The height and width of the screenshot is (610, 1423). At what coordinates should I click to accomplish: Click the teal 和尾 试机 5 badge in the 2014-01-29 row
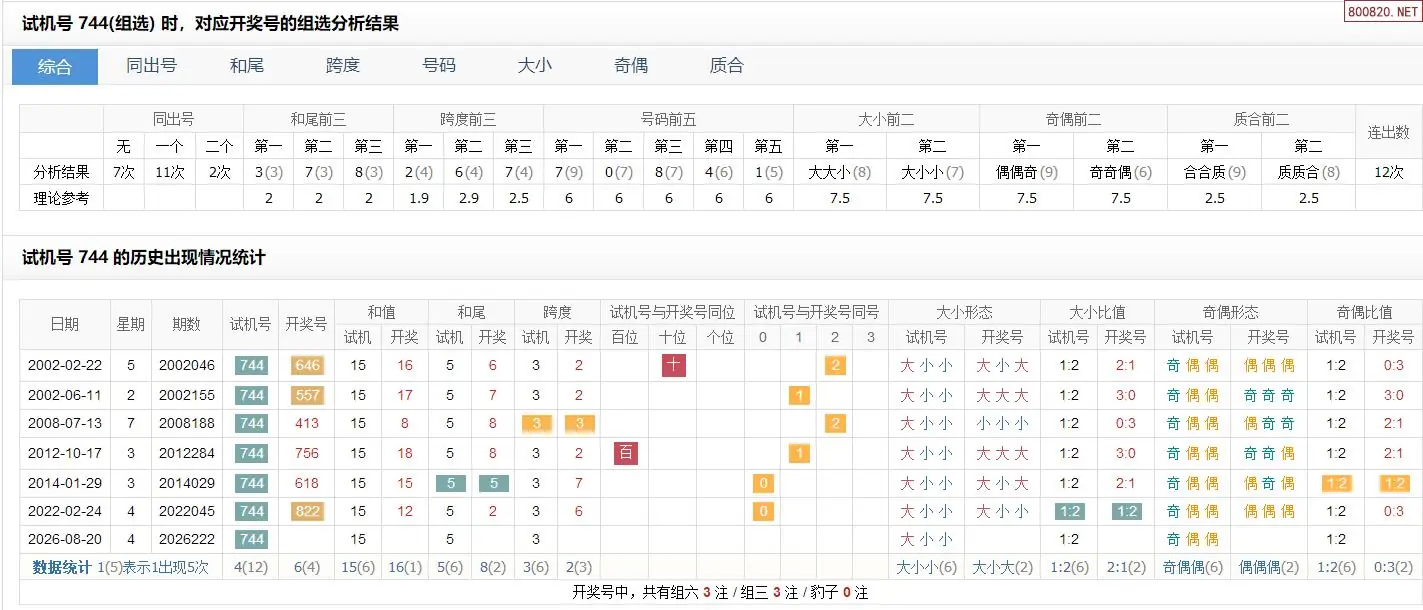(x=451, y=483)
